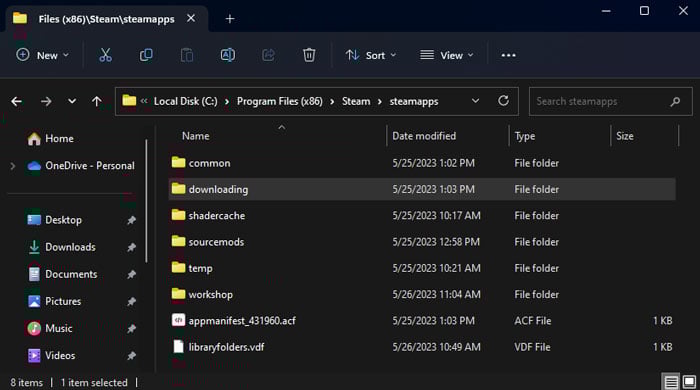The height and width of the screenshot is (390, 700).
Task: Open the New item dropdown
Action: pos(42,55)
